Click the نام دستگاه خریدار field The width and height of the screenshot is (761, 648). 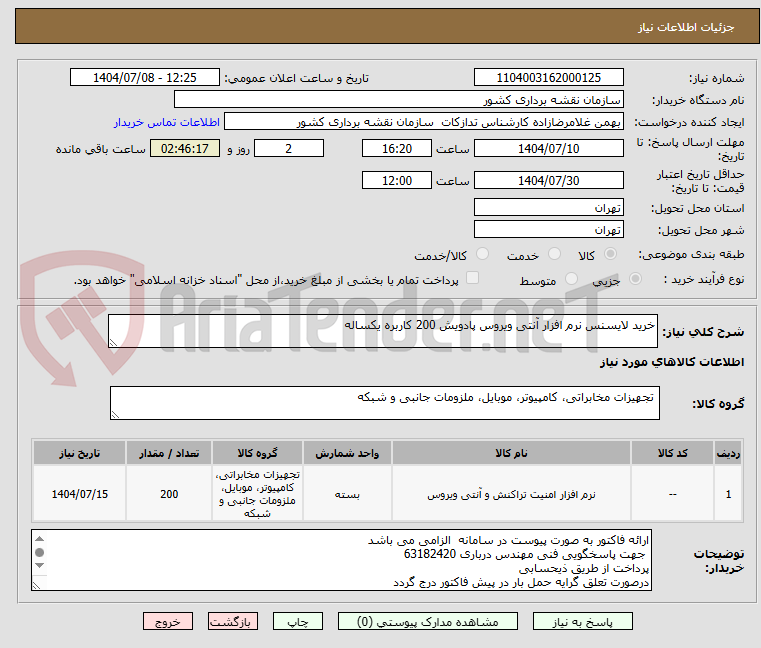pos(398,100)
